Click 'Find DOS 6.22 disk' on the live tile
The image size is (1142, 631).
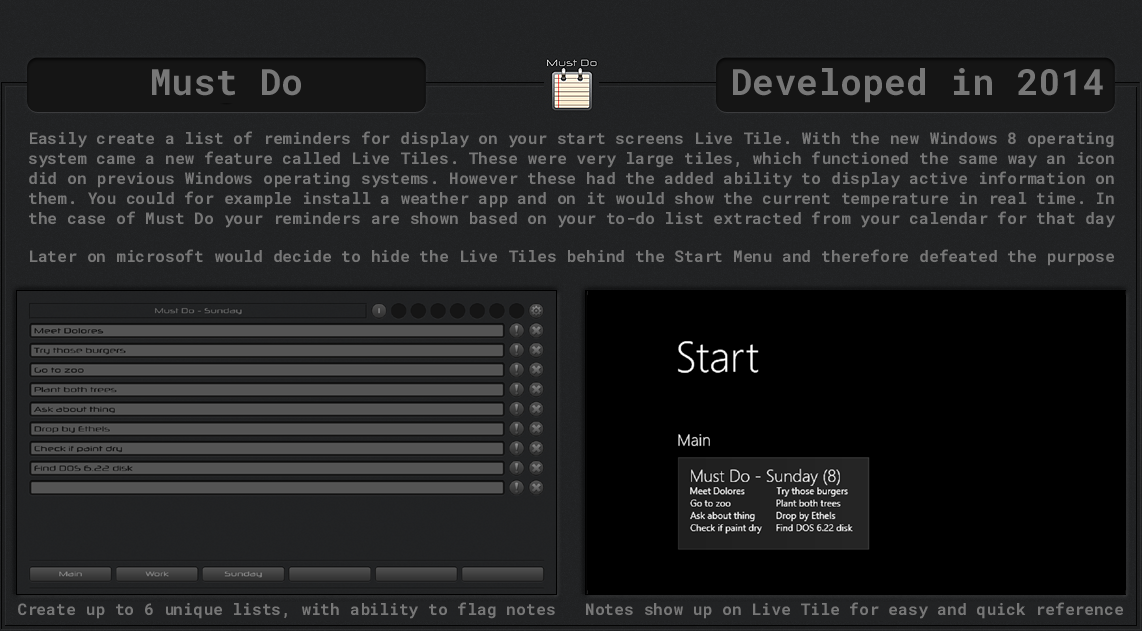[814, 528]
